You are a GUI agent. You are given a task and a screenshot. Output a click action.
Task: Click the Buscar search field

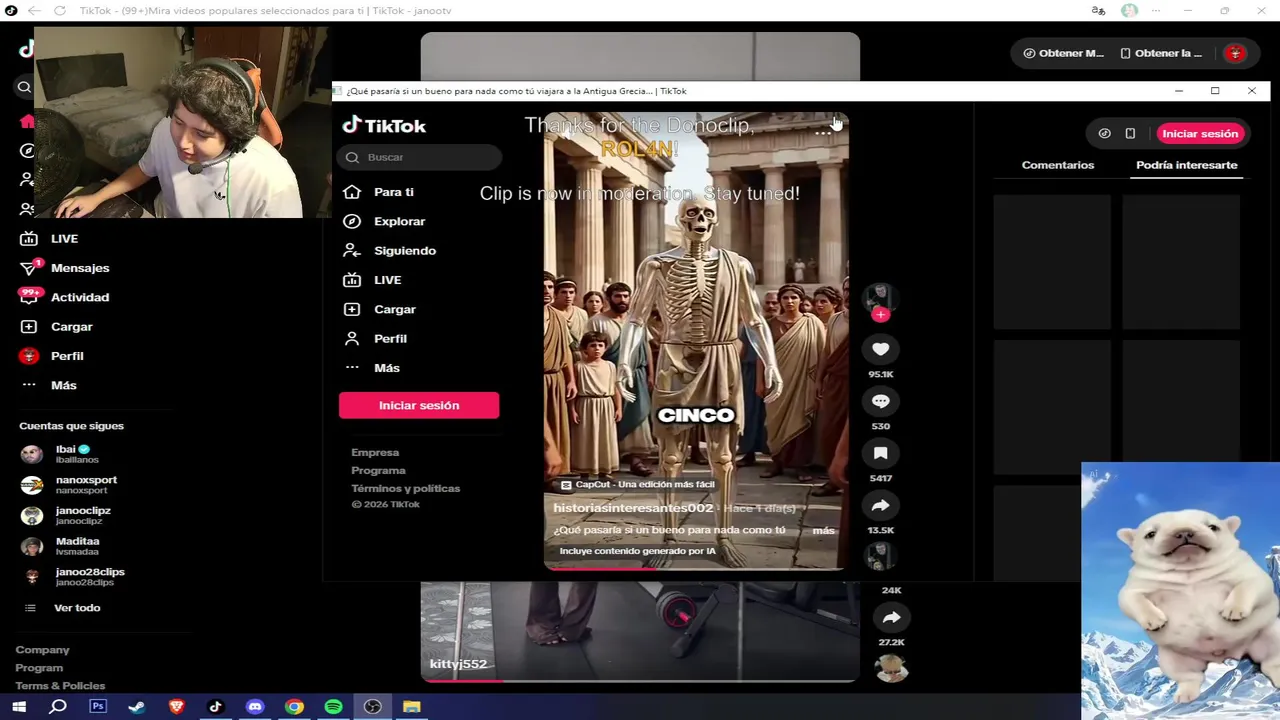click(420, 157)
